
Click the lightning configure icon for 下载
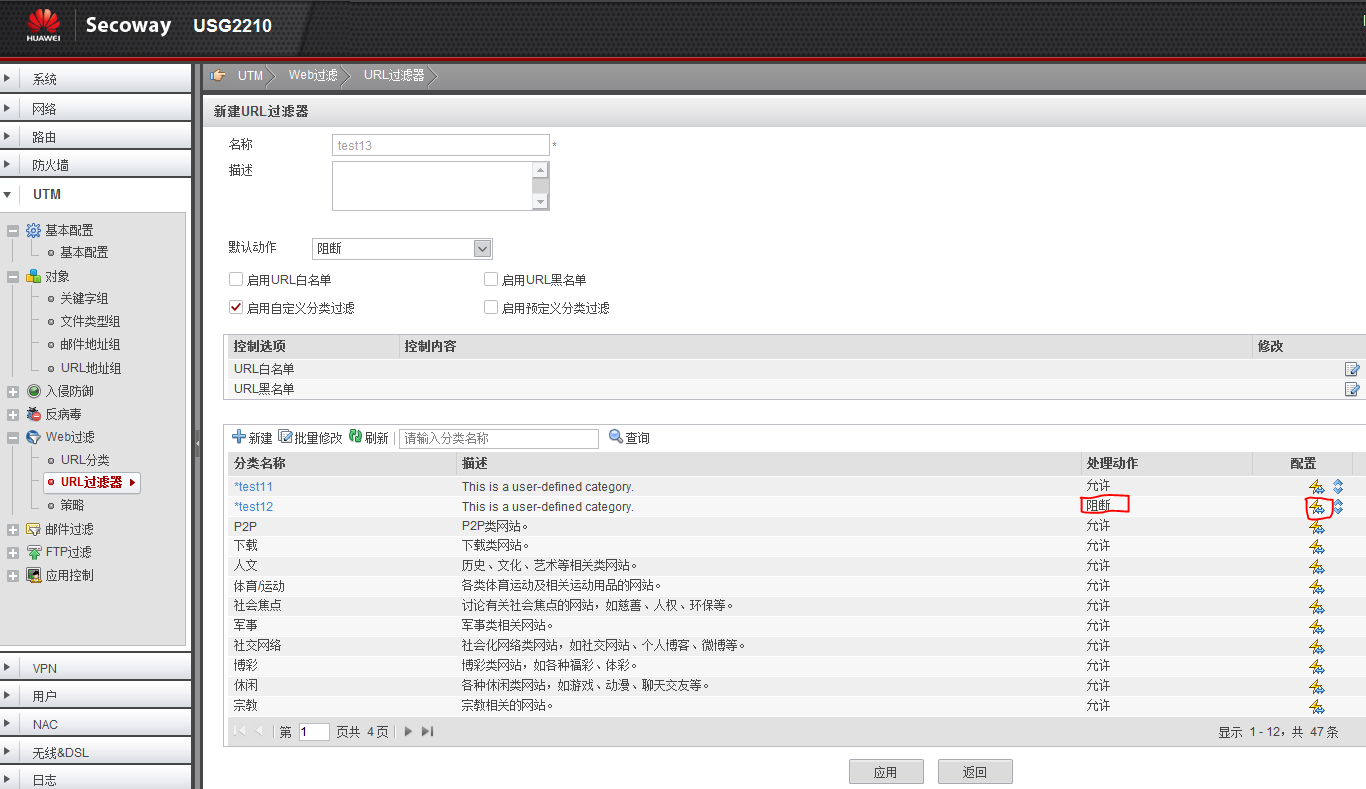(x=1317, y=547)
